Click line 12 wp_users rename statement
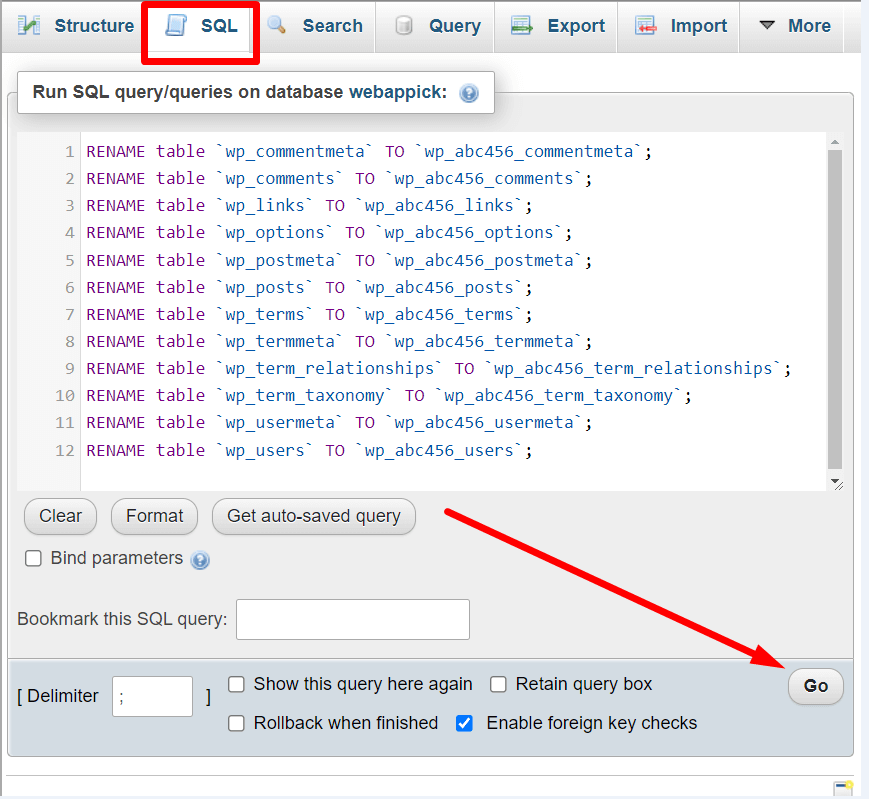869x799 pixels. coord(309,451)
